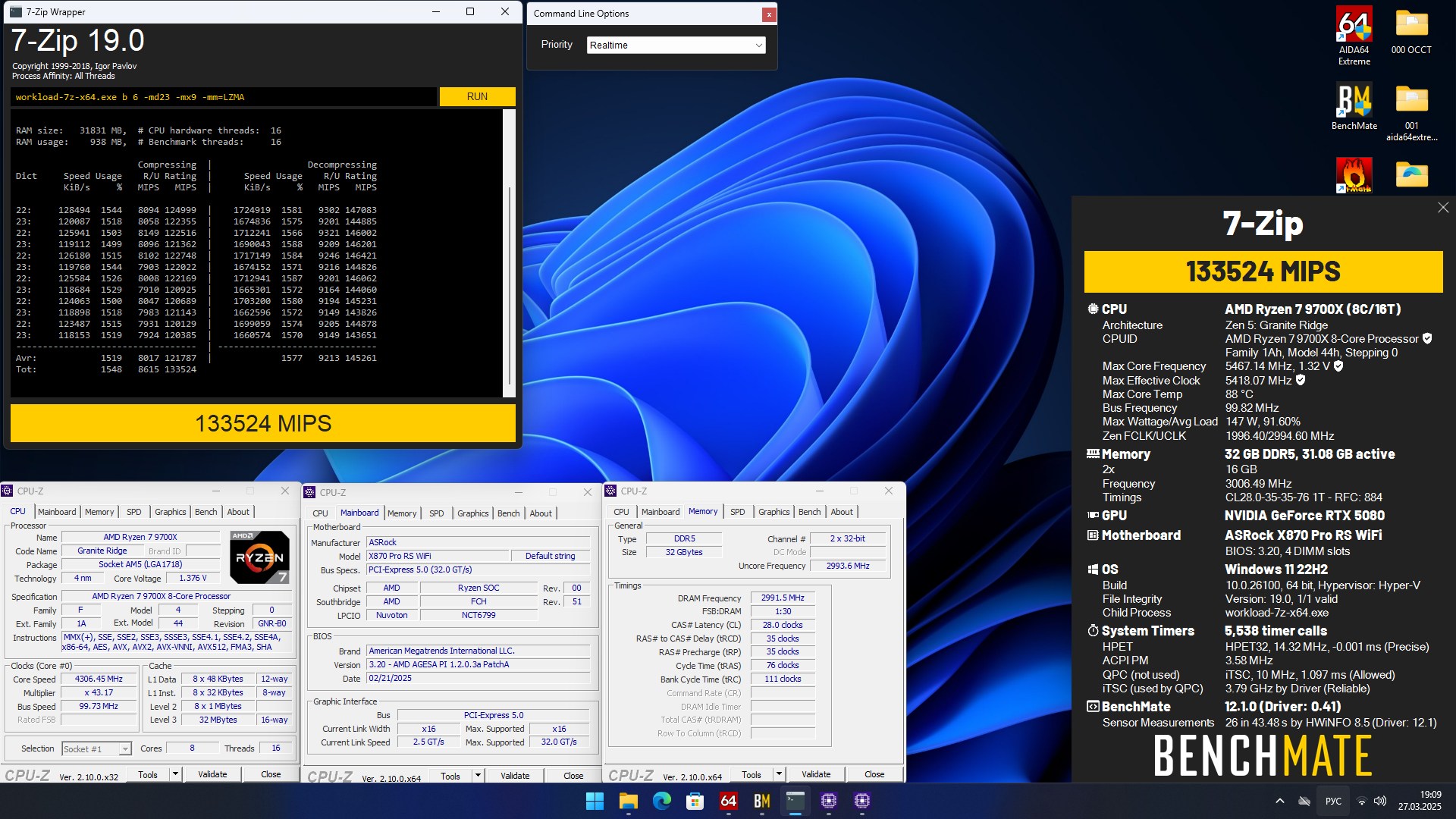Click shield icon beside Max Effective Clock
Image resolution: width=1456 pixels, height=819 pixels.
(1301, 380)
